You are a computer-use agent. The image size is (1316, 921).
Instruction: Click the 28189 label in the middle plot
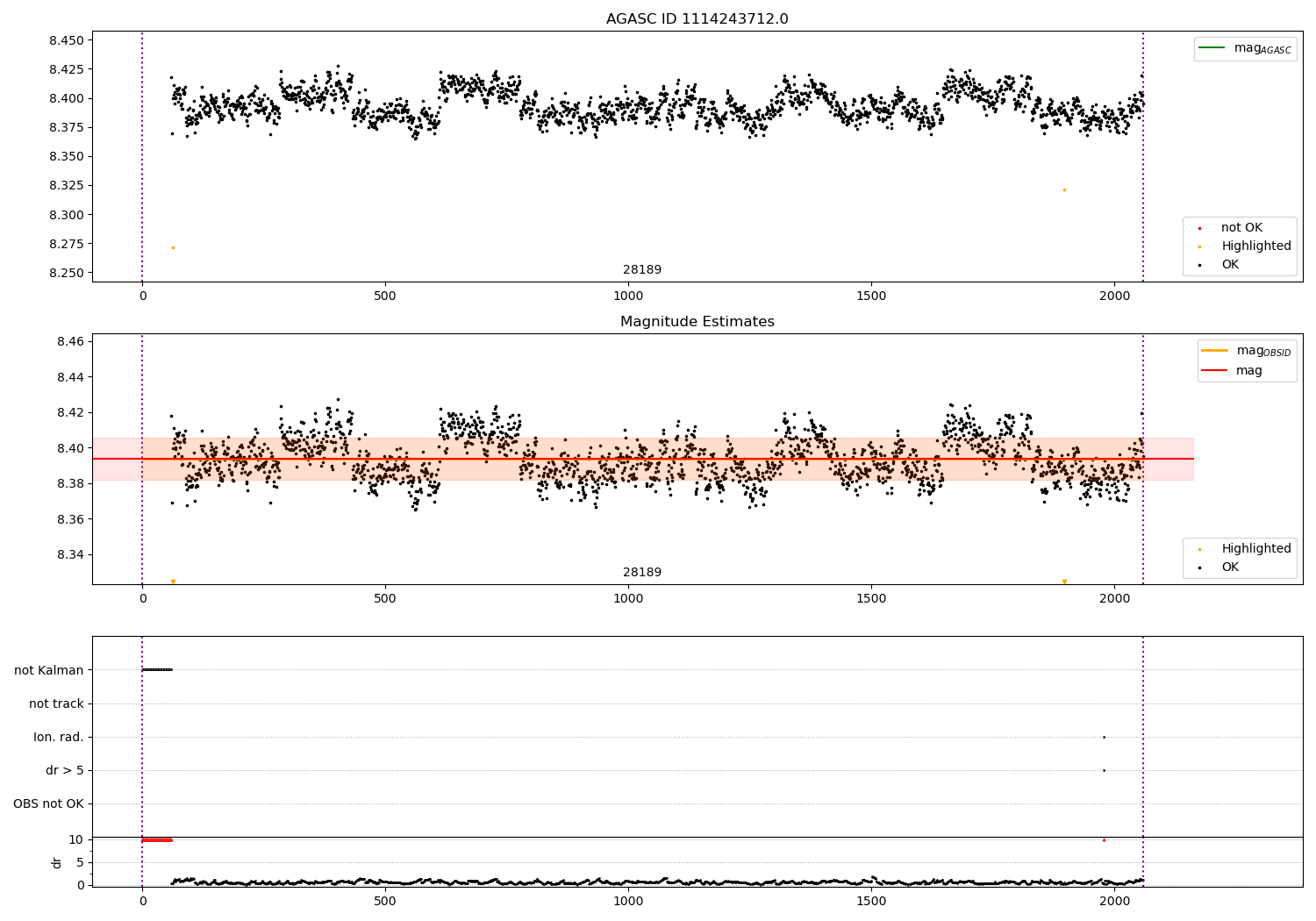point(642,573)
